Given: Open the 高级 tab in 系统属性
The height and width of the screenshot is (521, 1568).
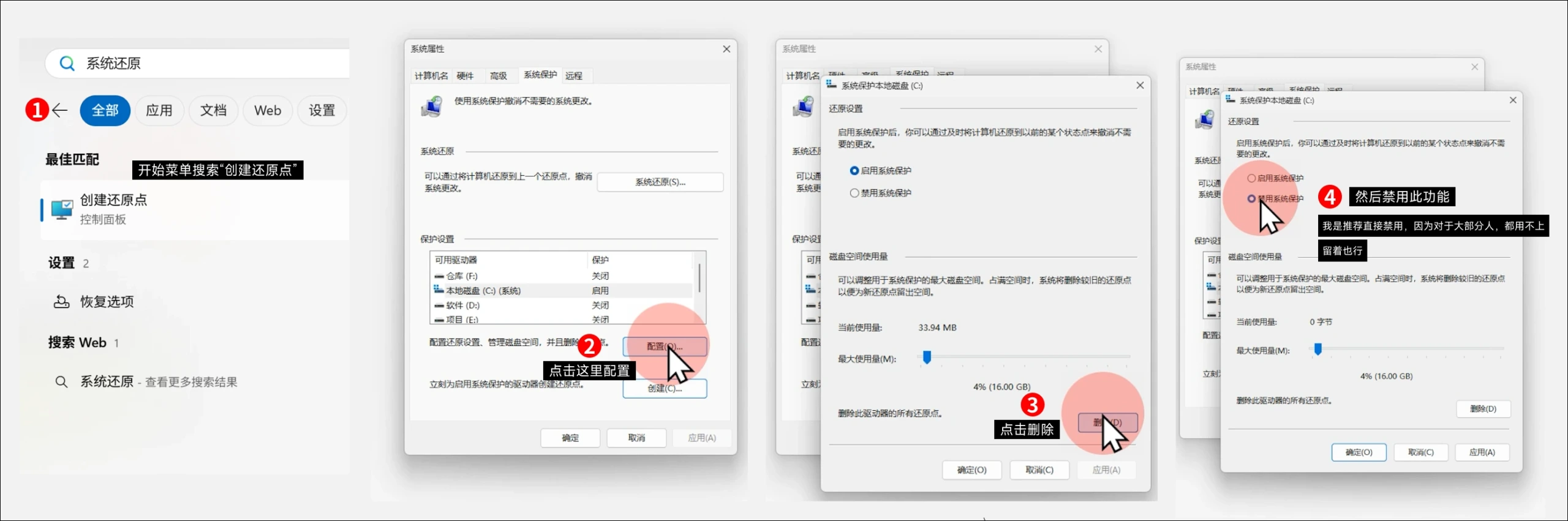Looking at the screenshot, I should [x=498, y=75].
